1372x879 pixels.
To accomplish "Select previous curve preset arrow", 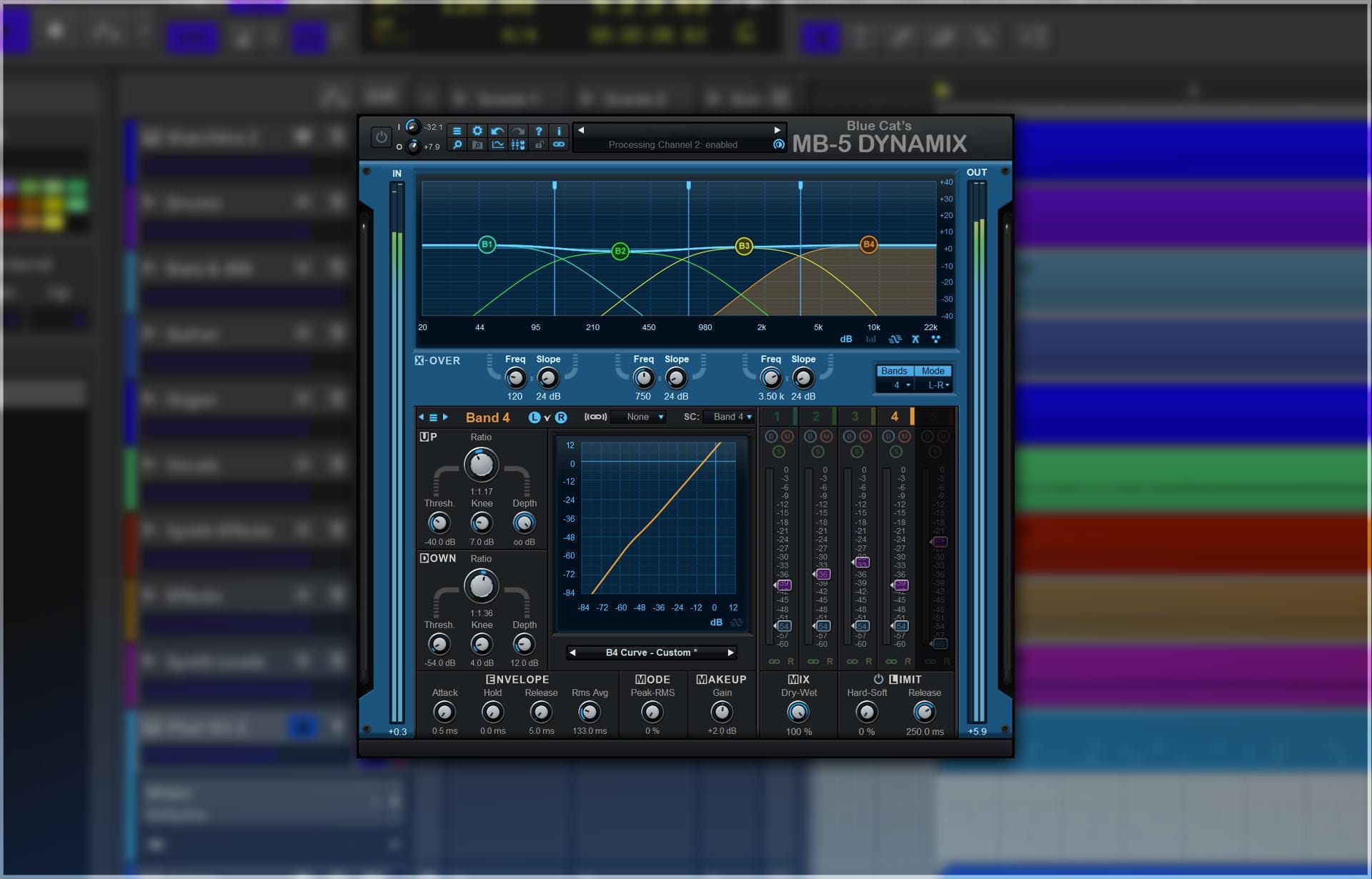I will click(572, 652).
